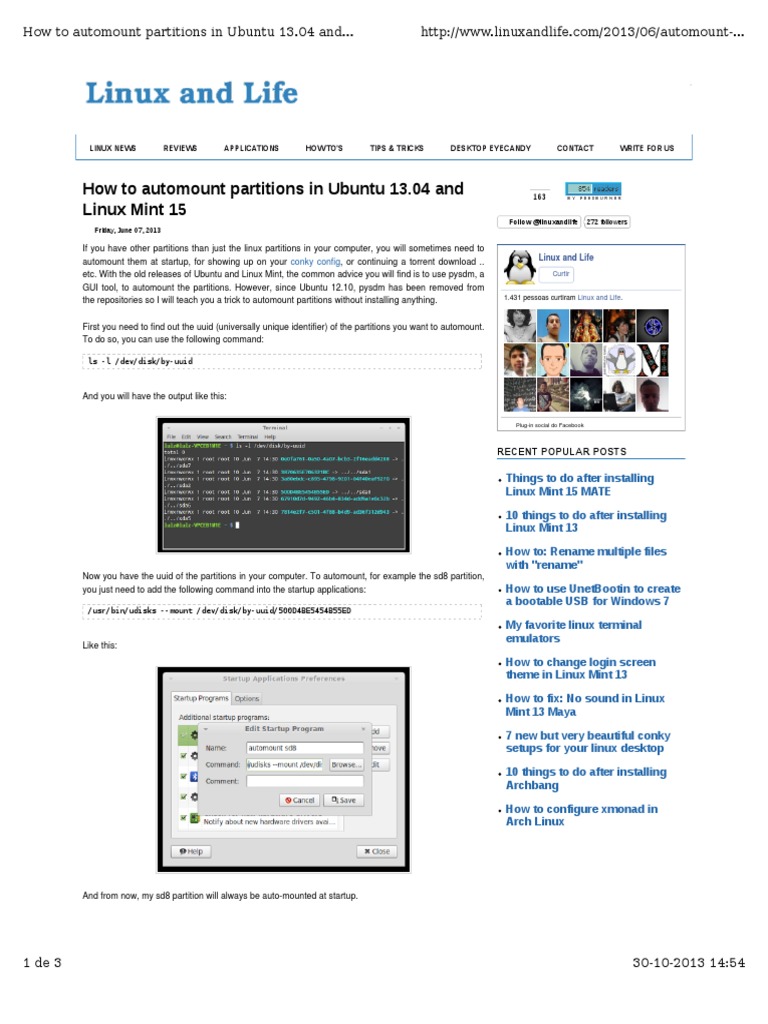Click the Tux penguin page avatar

[520, 267]
